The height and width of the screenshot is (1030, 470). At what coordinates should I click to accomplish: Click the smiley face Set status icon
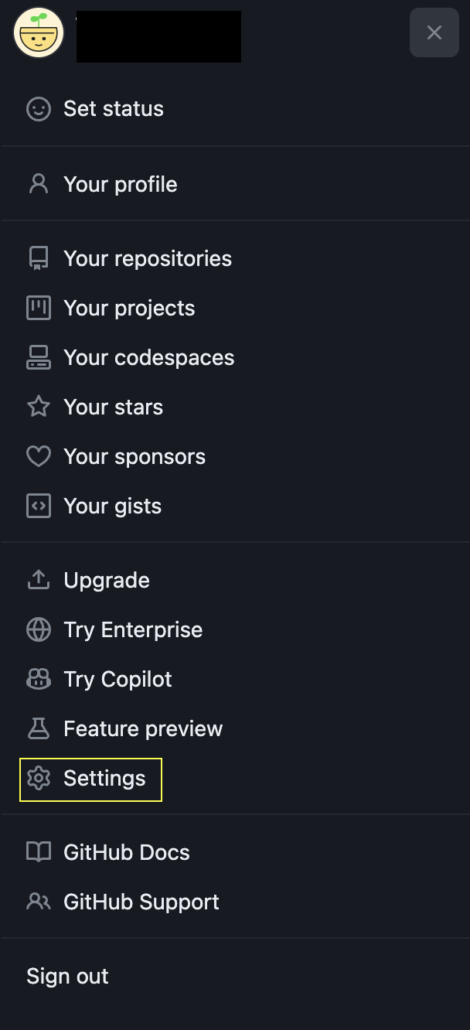coord(38,109)
